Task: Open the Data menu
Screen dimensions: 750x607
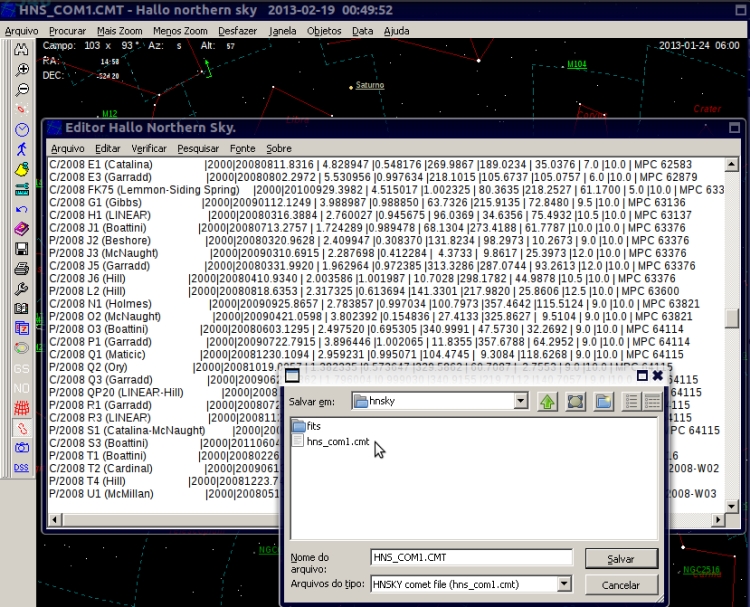Action: 363,31
